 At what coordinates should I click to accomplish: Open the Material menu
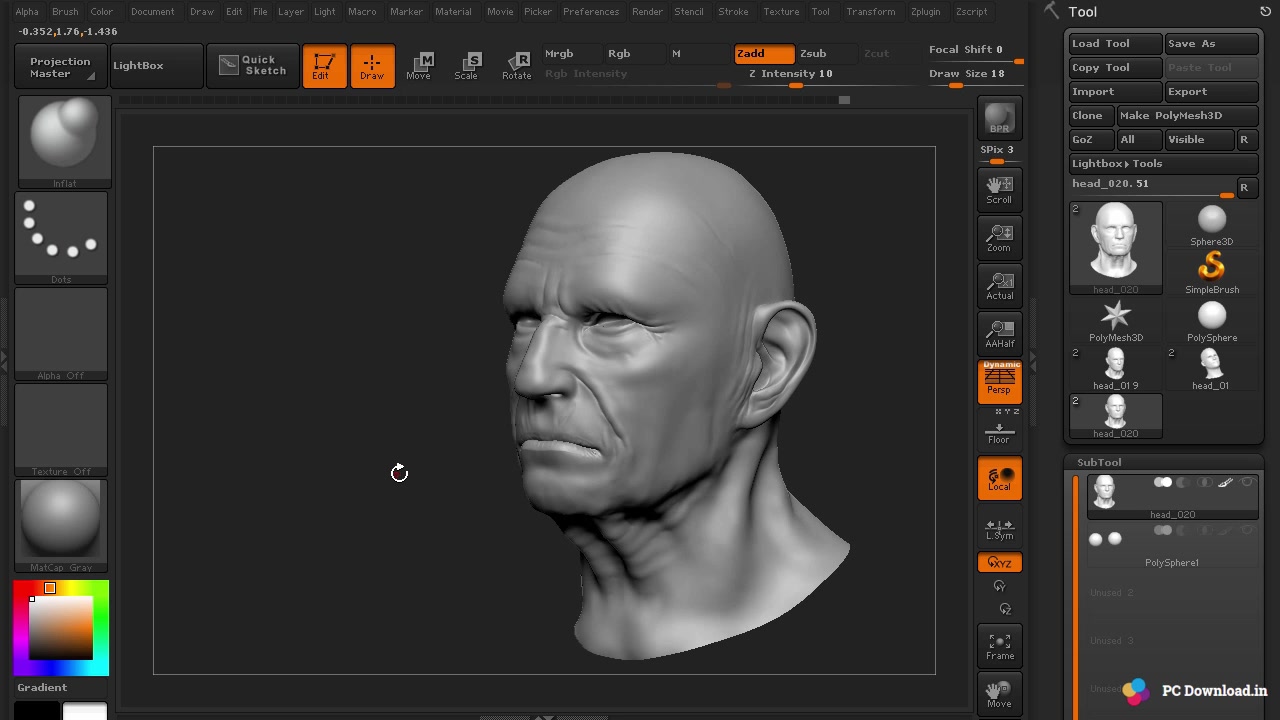tap(453, 11)
